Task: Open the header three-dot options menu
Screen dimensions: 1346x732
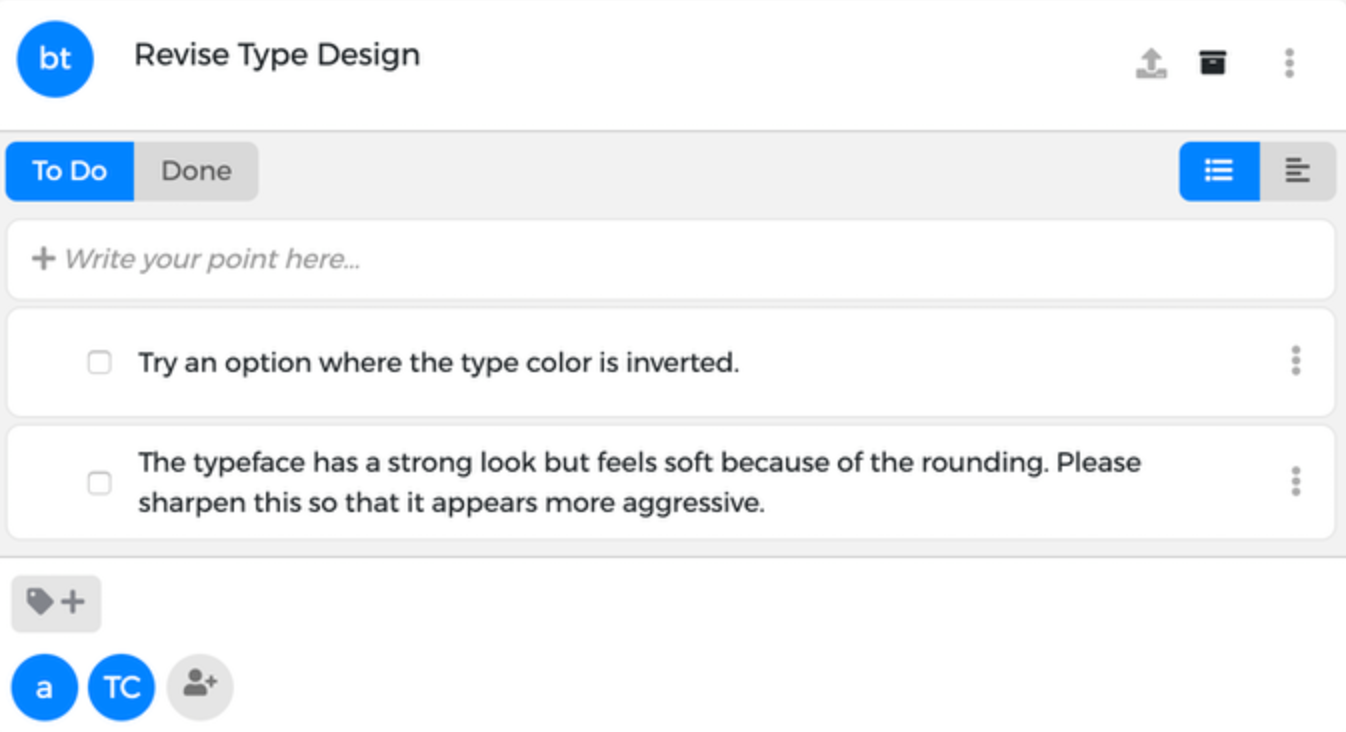Action: pos(1289,63)
